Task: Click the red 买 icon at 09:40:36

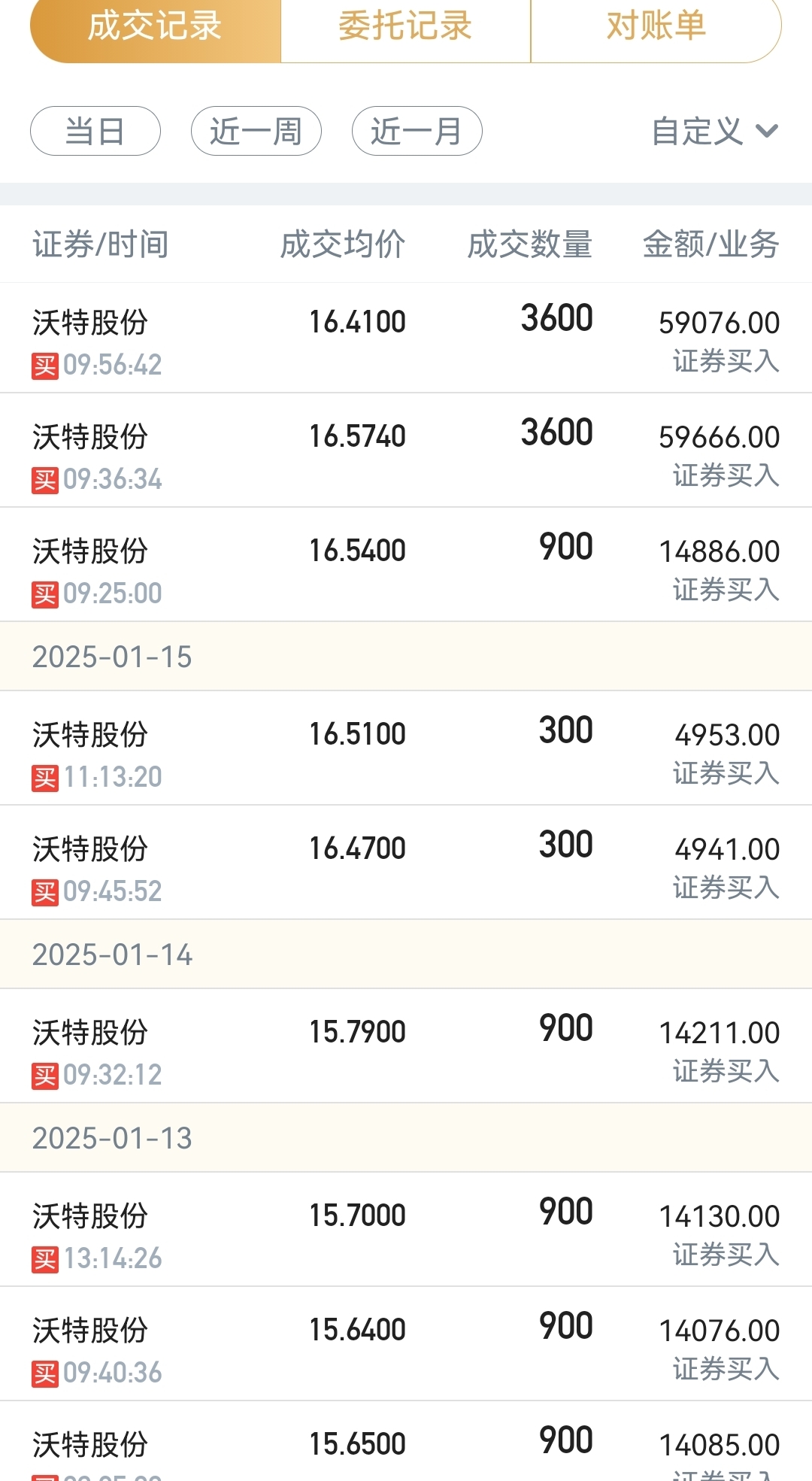Action: pos(45,1374)
